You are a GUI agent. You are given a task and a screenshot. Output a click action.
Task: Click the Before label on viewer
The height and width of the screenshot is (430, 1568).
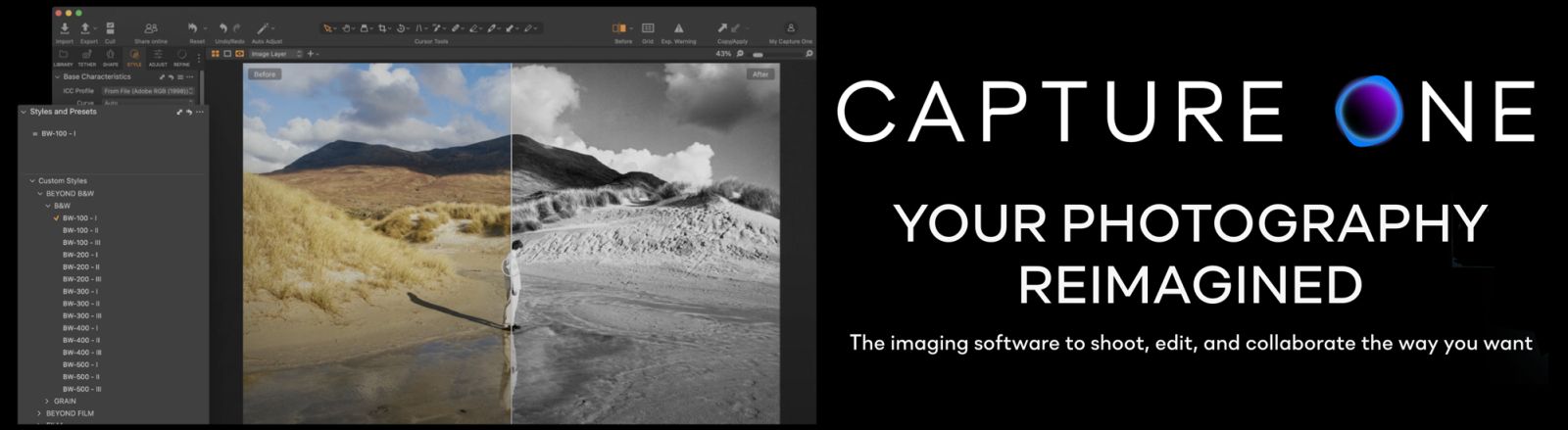click(265, 74)
